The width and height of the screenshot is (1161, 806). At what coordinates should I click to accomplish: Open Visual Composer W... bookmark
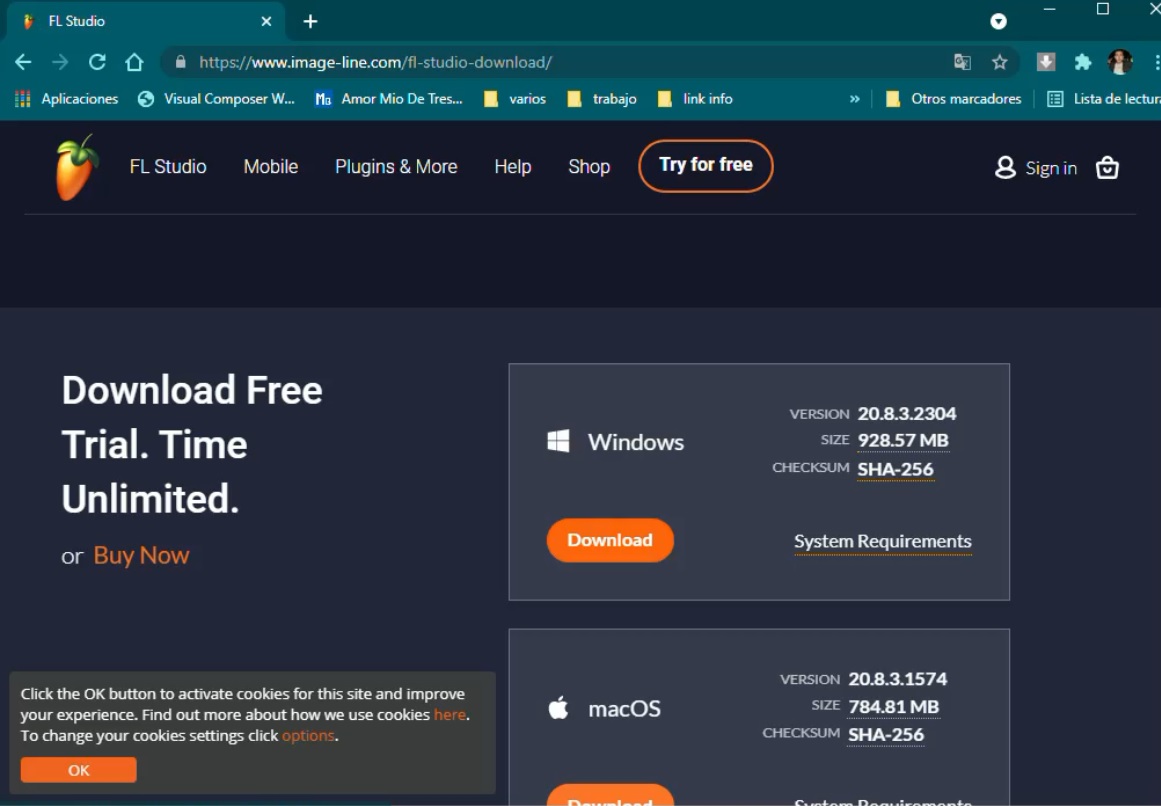216,98
